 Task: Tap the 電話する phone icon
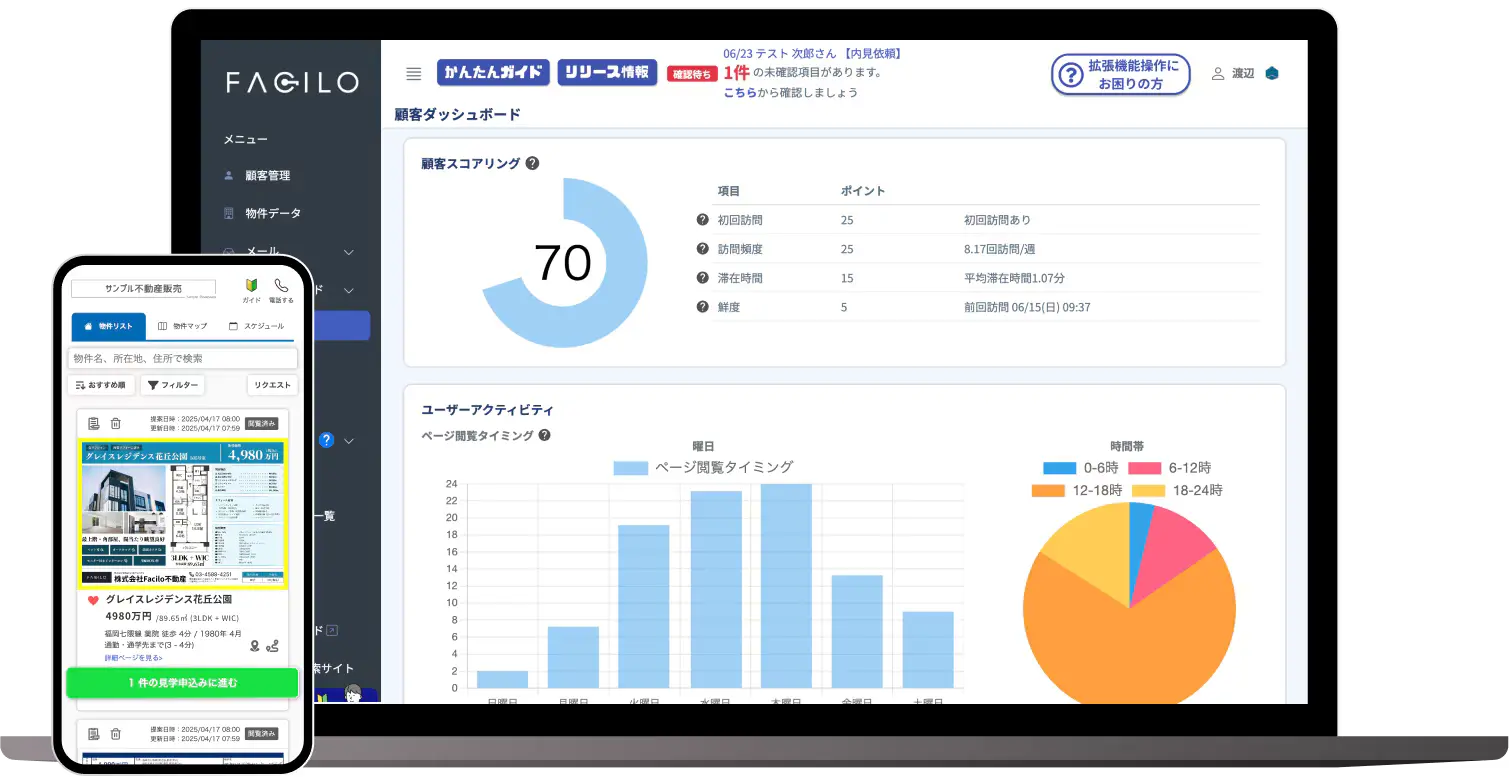pyautogui.click(x=281, y=287)
